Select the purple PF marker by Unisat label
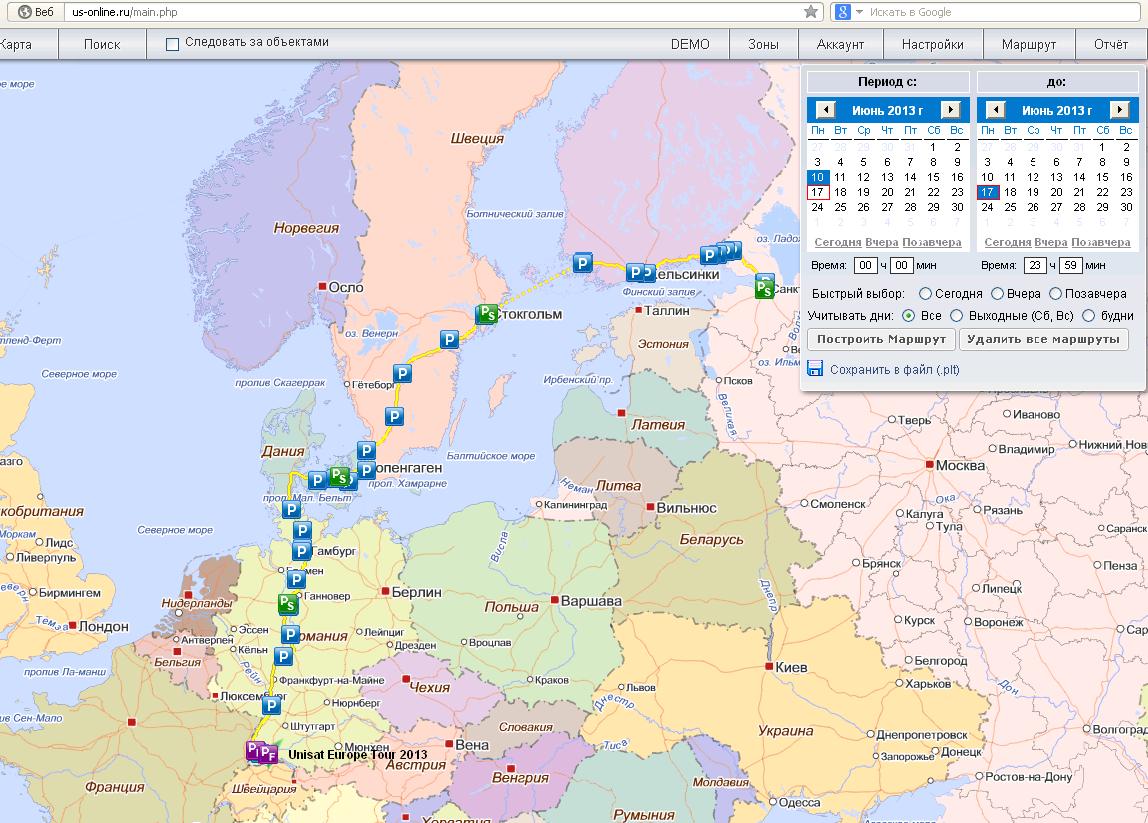Image resolution: width=1148 pixels, height=823 pixels. [x=267, y=753]
